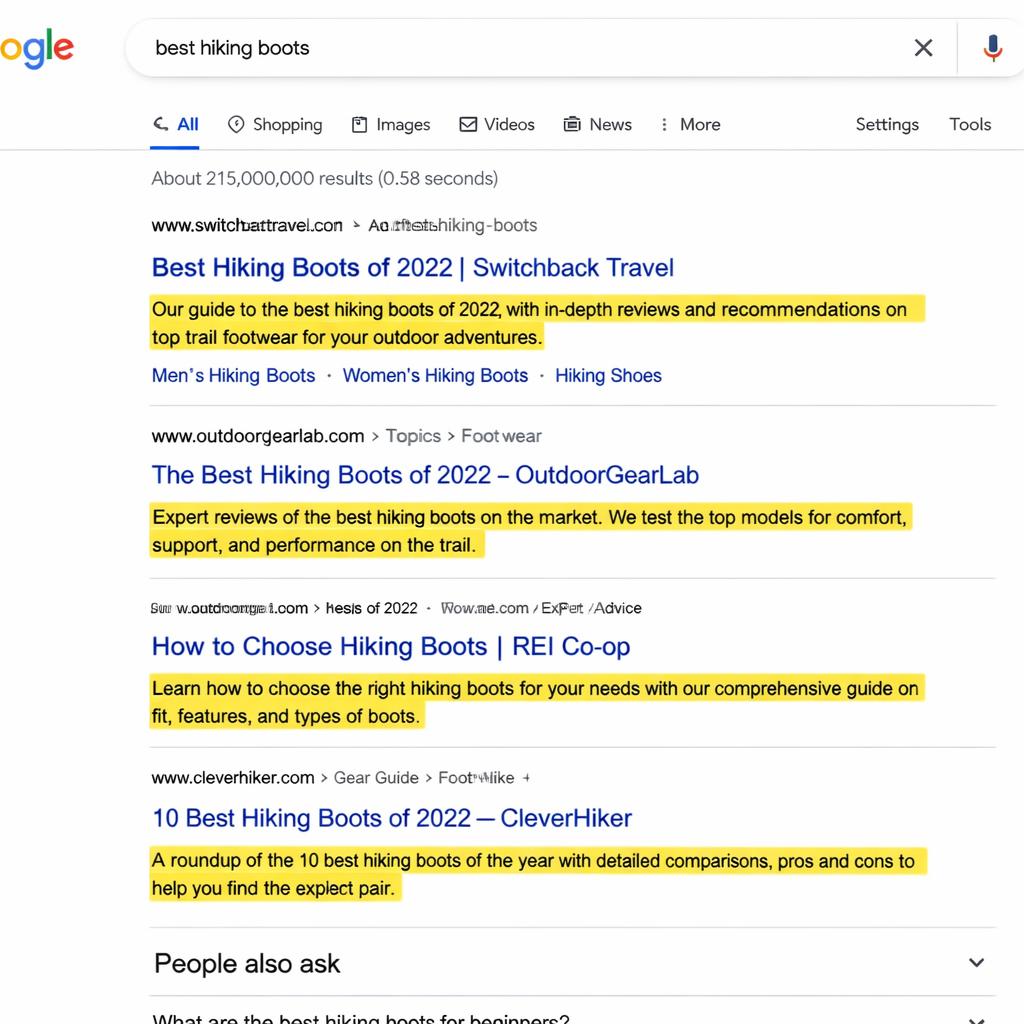Clear the search box with X icon
1024x1024 pixels.
923,48
